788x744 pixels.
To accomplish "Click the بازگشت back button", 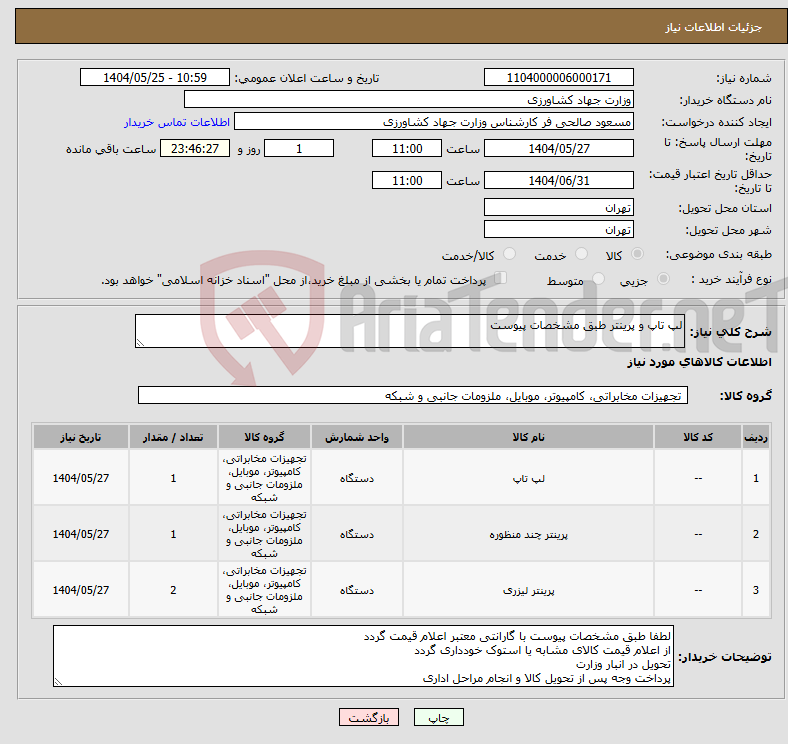I will click(x=369, y=717).
